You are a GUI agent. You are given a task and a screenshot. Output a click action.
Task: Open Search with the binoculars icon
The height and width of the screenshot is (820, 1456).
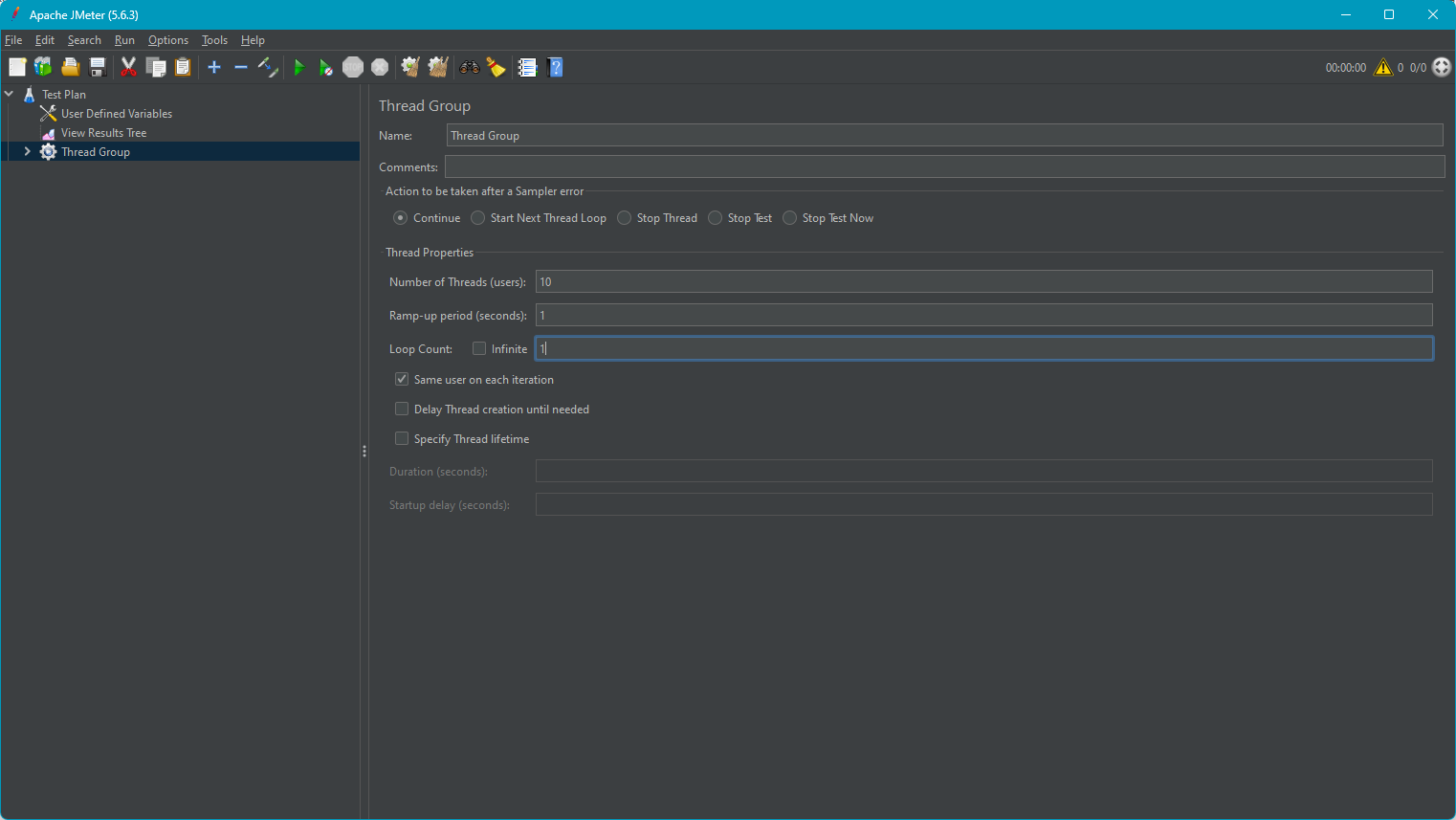click(x=470, y=67)
